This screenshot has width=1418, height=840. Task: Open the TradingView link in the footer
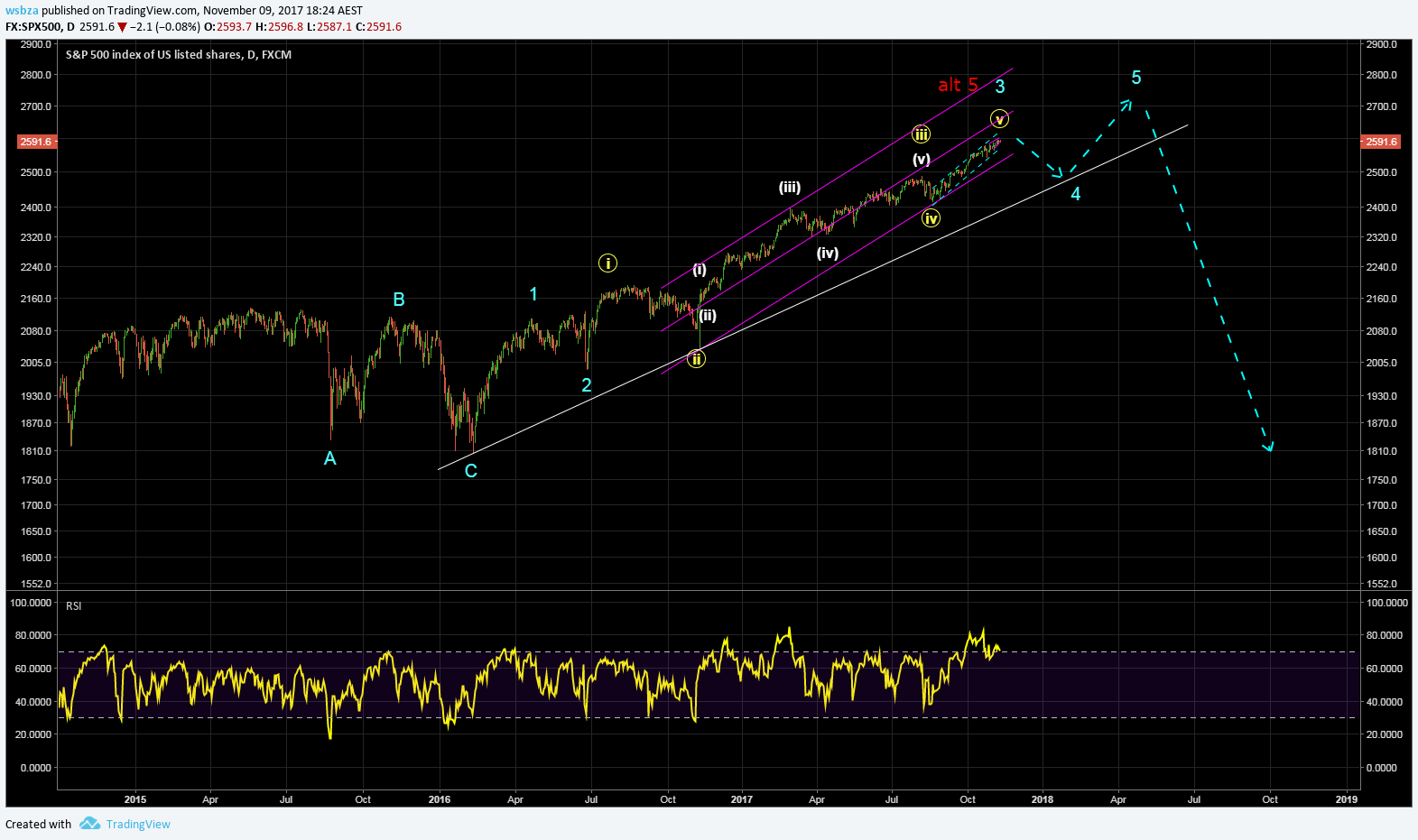pyautogui.click(x=138, y=824)
